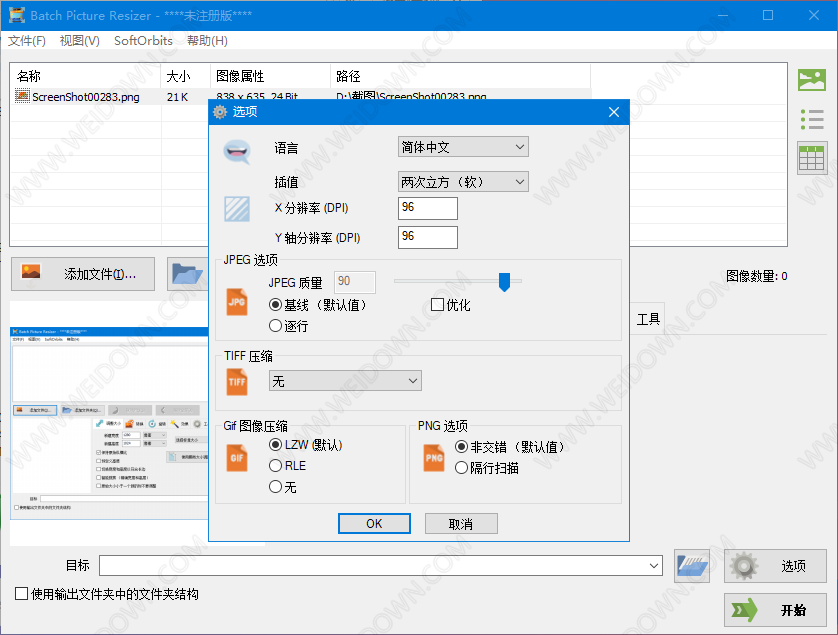Click the browse destination folder icon
Viewport: 838px width, 635px height.
pos(692,566)
